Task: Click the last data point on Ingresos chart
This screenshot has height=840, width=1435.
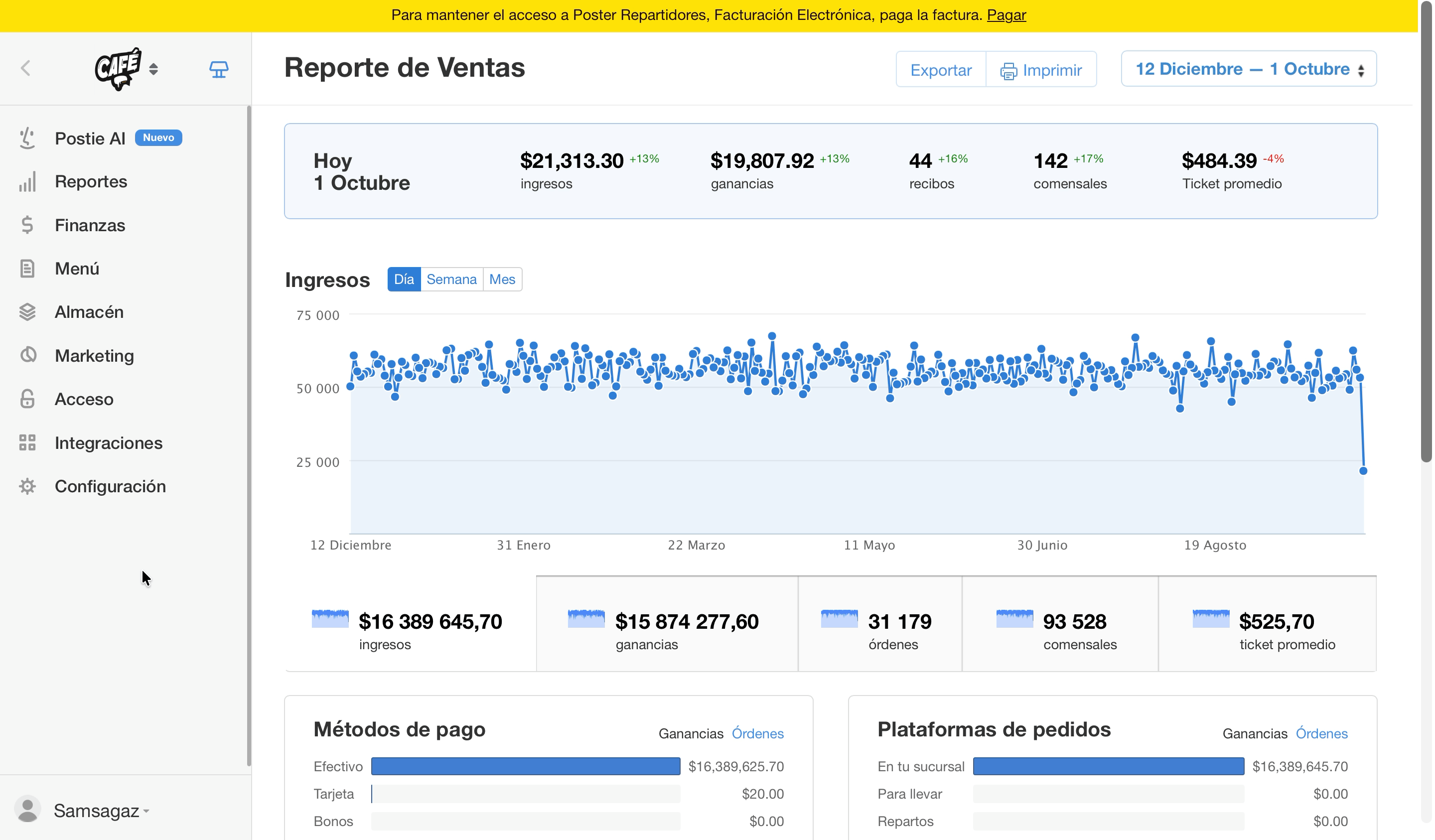Action: click(x=1363, y=470)
